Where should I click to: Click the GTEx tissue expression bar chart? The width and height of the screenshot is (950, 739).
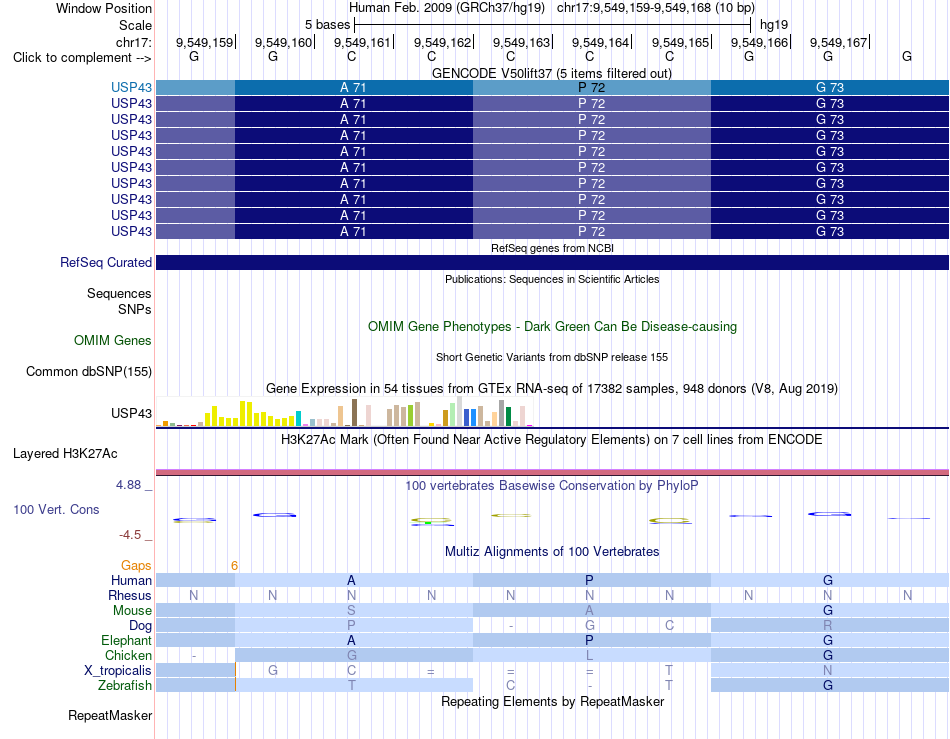pos(344,412)
